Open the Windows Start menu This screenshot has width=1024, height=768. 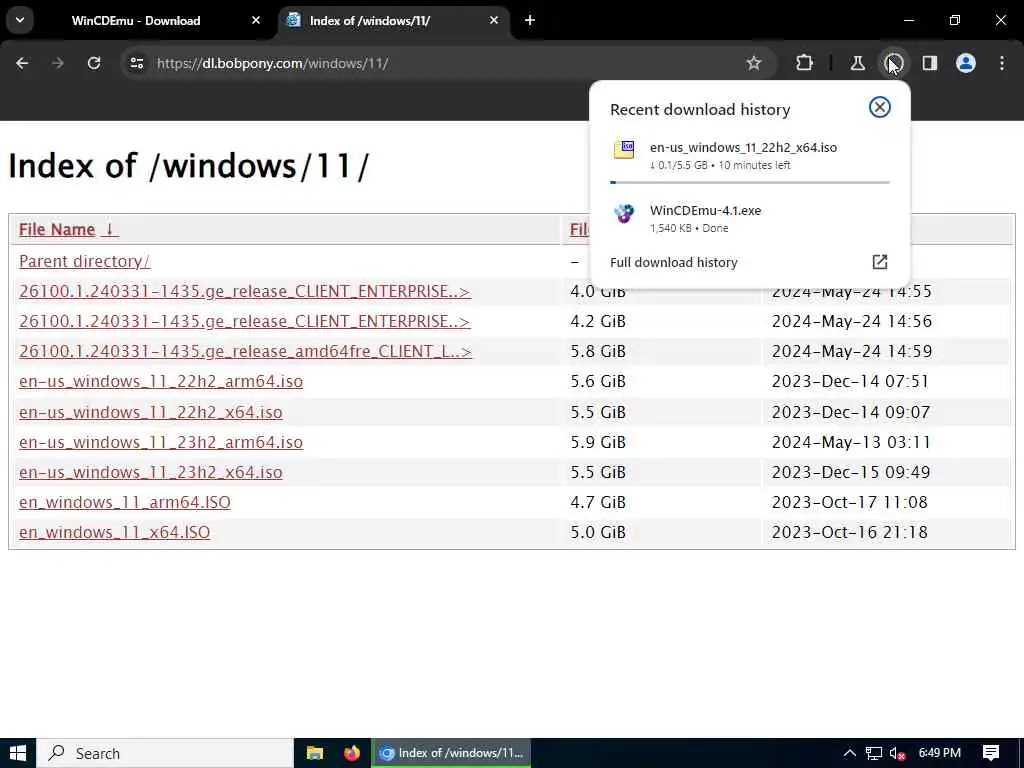coord(18,753)
